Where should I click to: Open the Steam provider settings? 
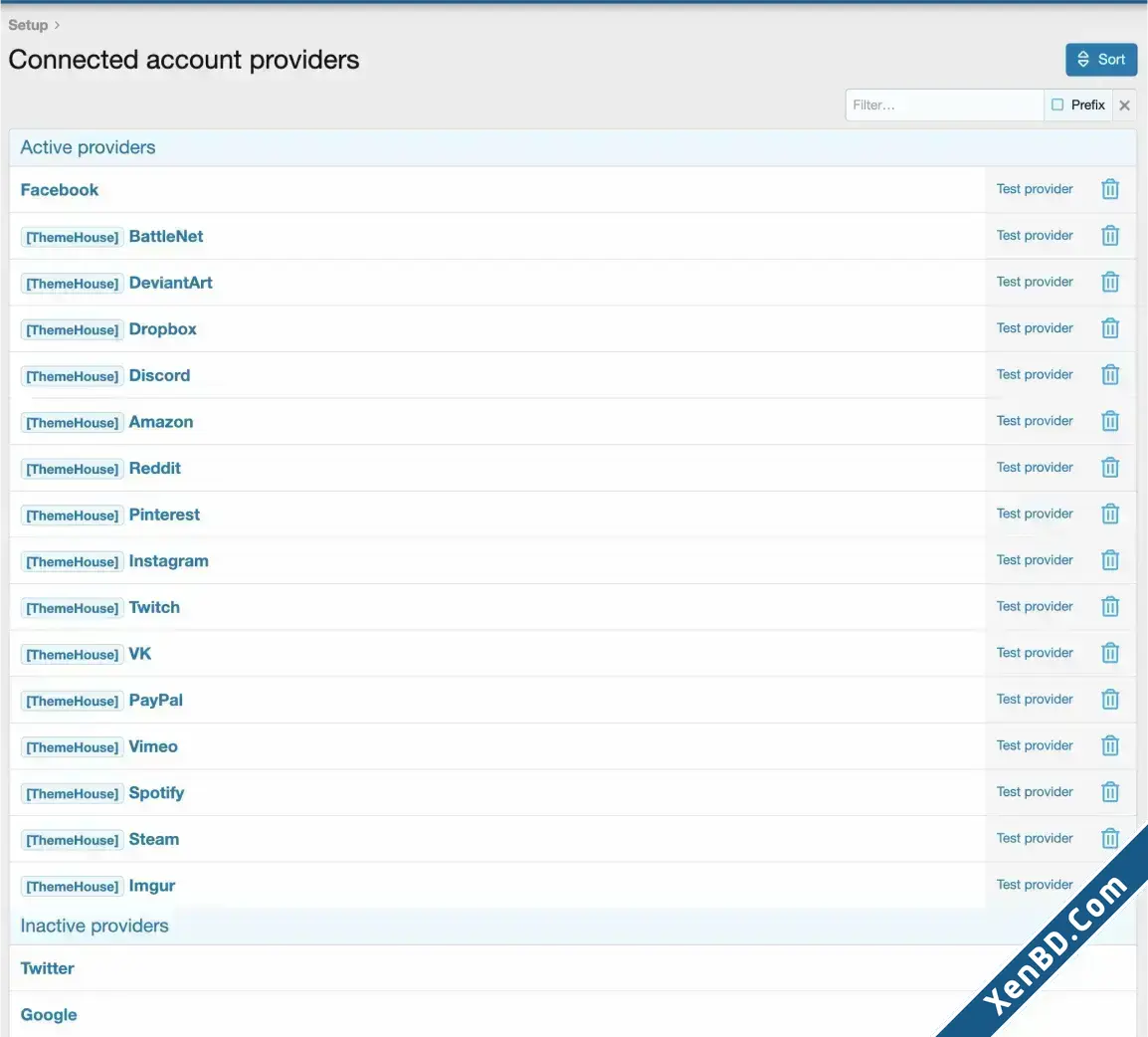(154, 839)
